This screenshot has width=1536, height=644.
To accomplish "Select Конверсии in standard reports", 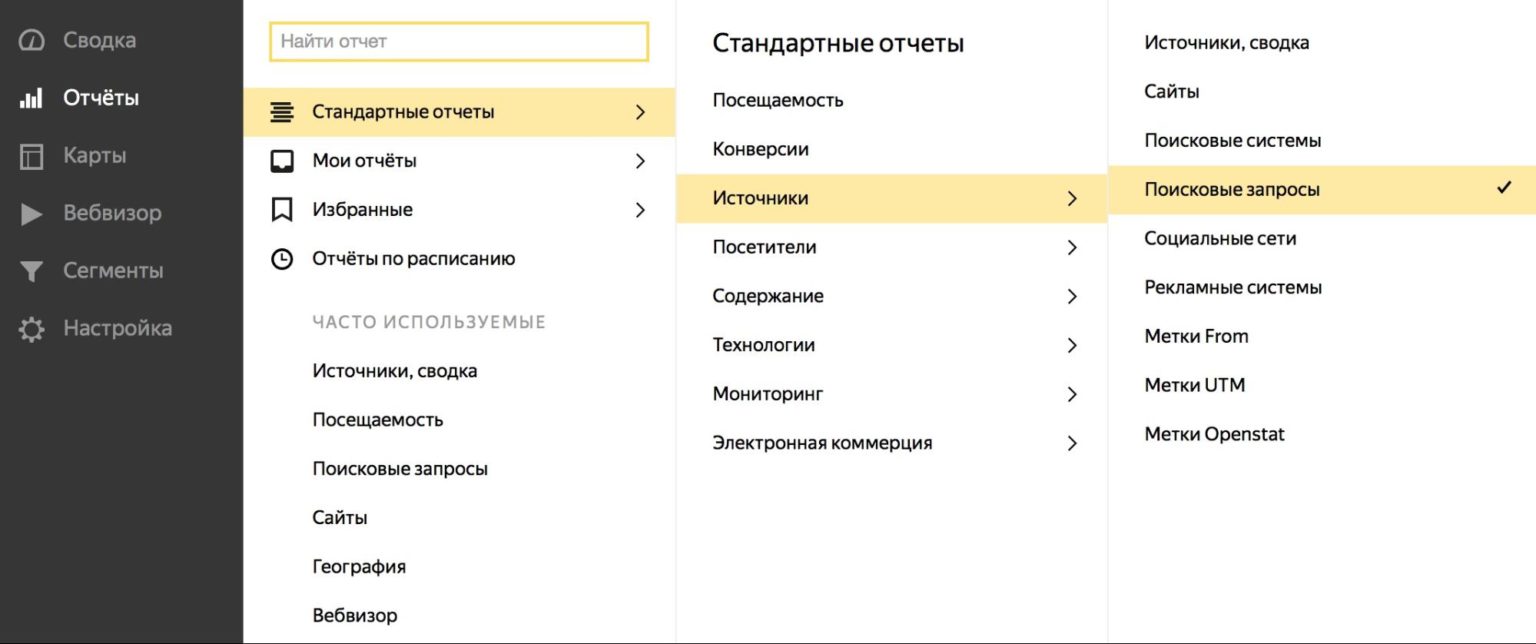I will pyautogui.click(x=760, y=149).
